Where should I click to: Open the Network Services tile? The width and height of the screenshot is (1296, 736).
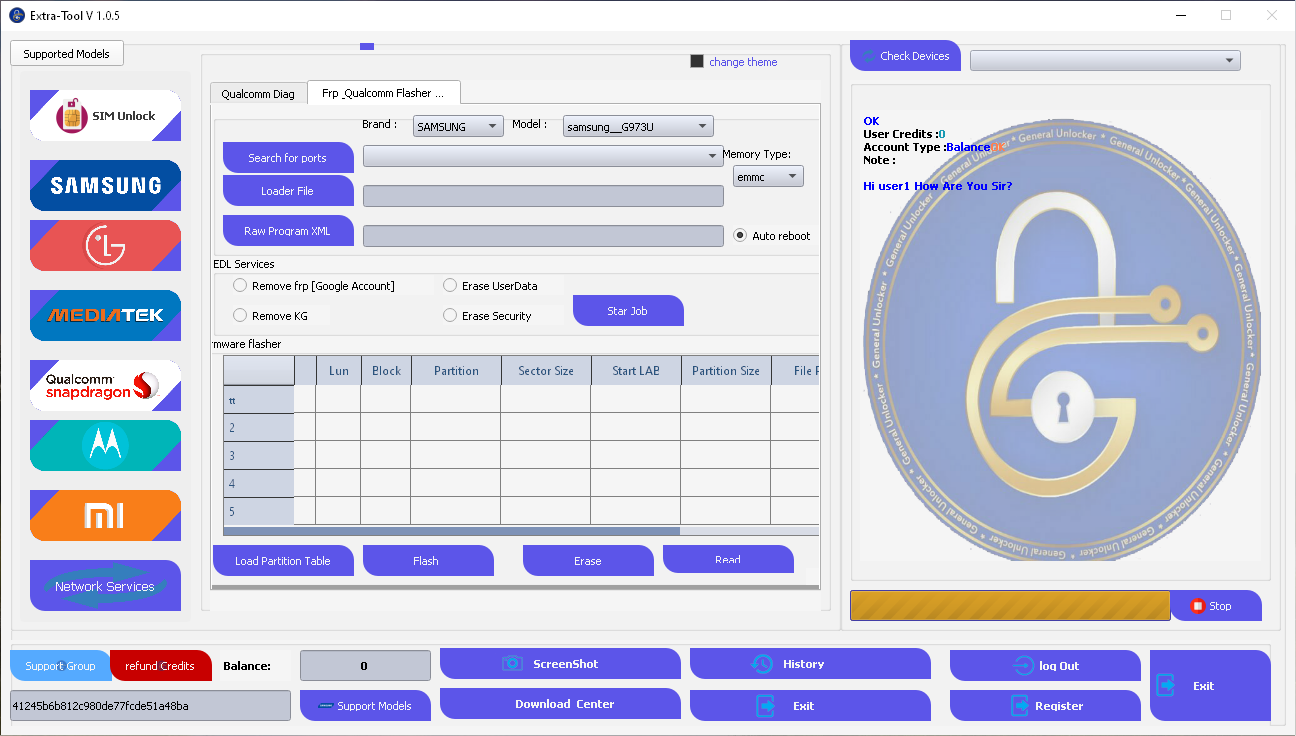coord(106,585)
